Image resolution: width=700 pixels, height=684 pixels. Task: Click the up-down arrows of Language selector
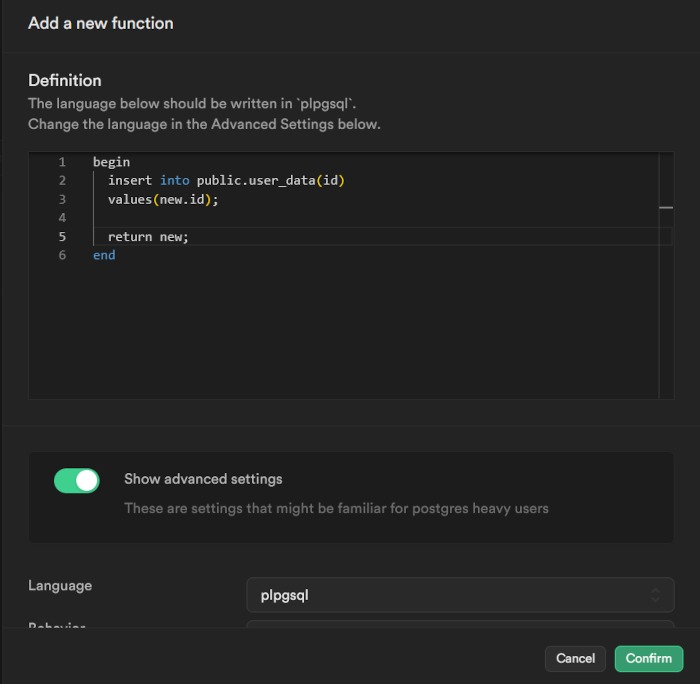[x=655, y=595]
